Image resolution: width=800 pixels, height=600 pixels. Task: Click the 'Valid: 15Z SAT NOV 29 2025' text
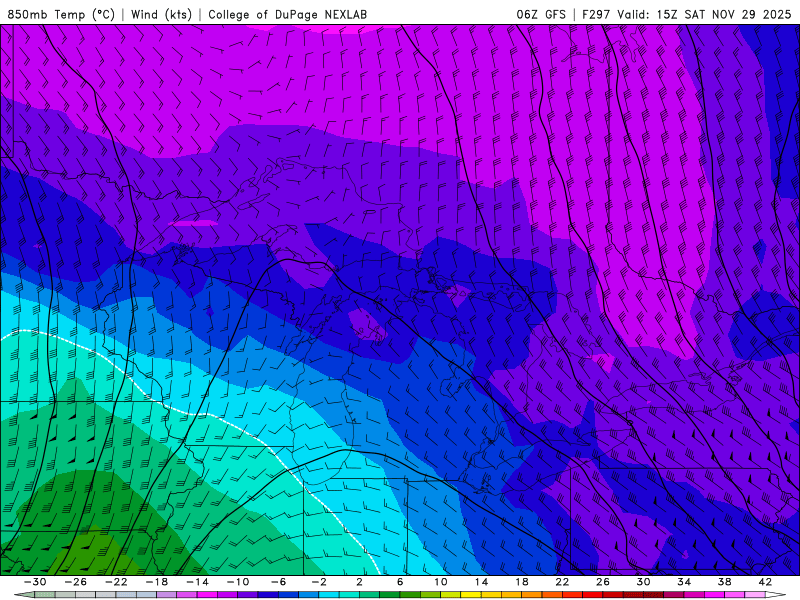tap(704, 14)
